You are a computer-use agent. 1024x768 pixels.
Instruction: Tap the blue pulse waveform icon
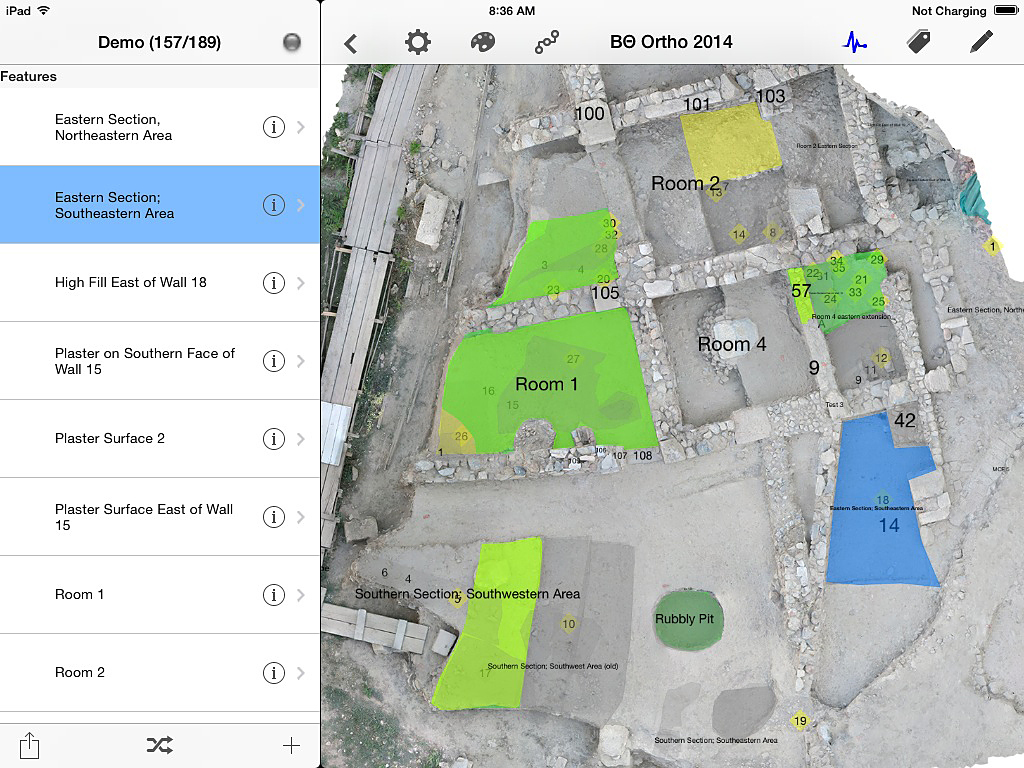pyautogui.click(x=855, y=42)
